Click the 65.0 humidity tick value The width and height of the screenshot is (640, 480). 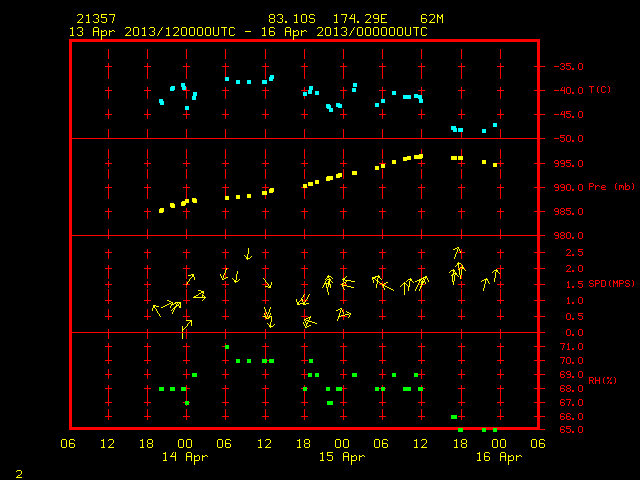[x=571, y=430]
